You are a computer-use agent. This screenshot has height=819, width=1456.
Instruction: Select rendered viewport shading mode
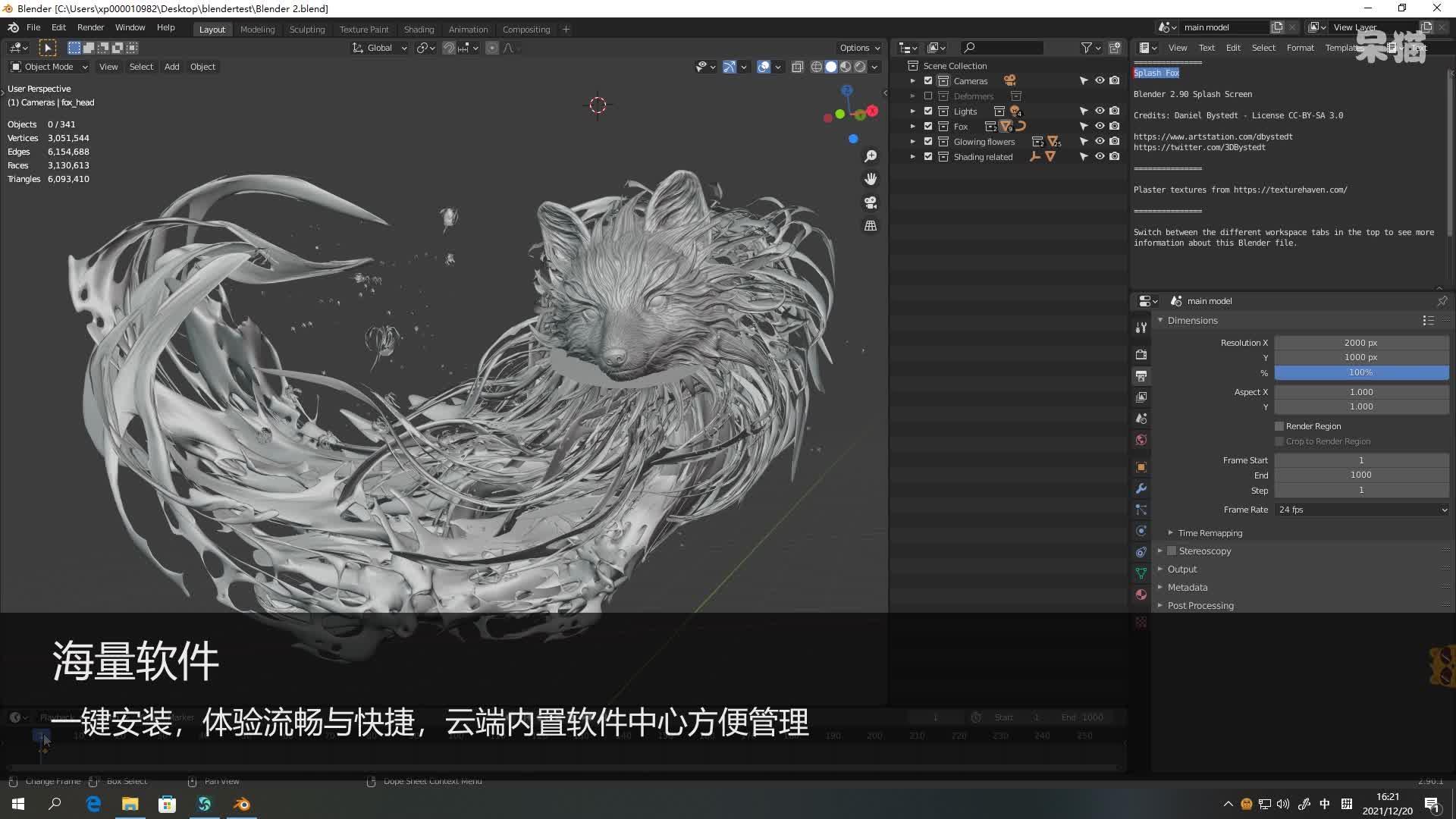860,67
